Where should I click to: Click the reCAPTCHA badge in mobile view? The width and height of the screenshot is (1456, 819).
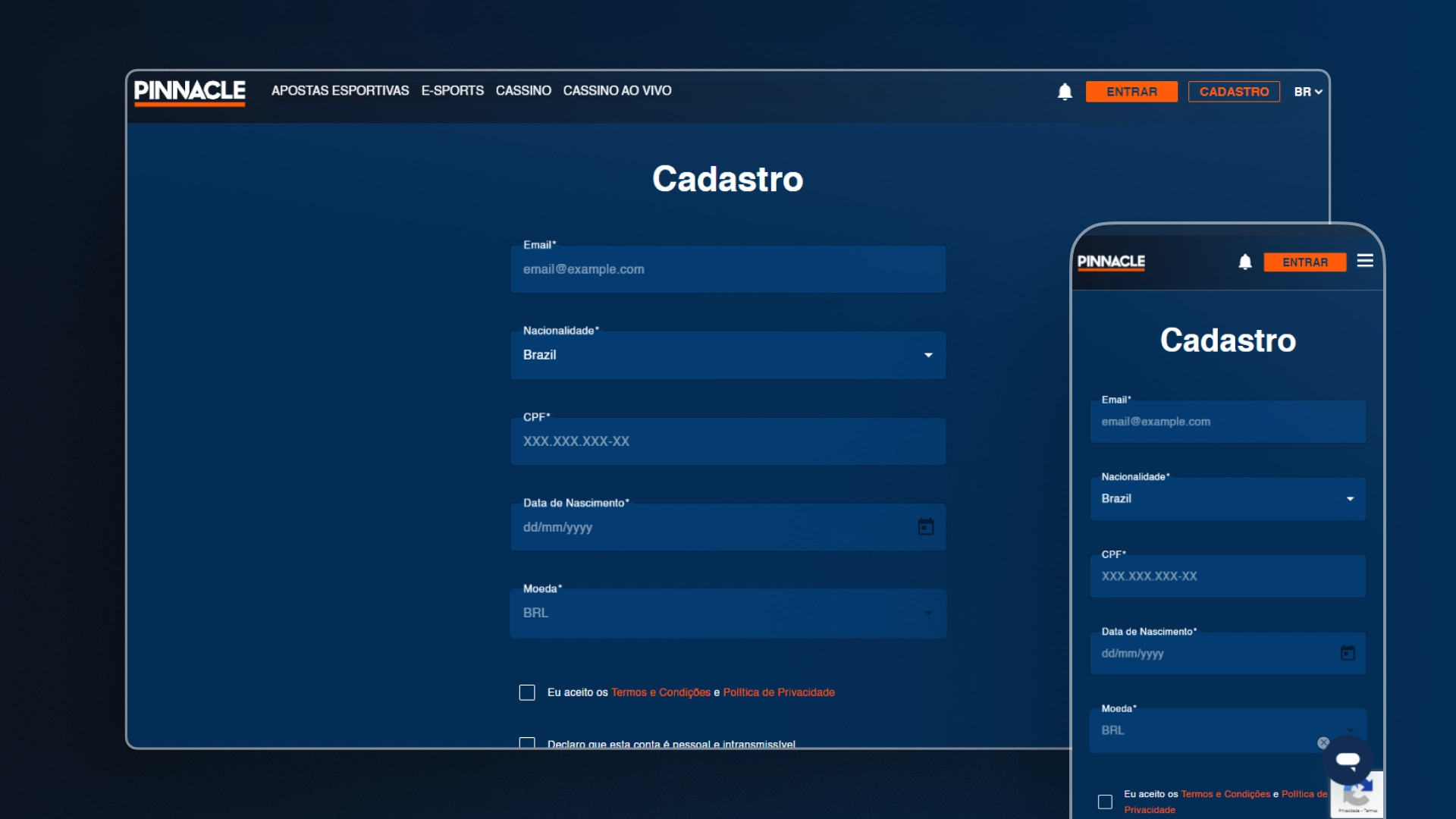click(1357, 795)
